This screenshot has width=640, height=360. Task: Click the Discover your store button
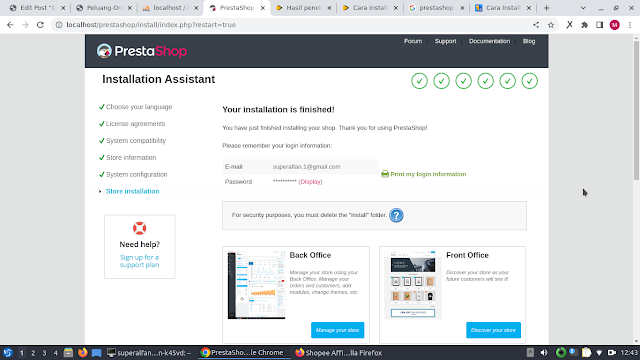click(x=493, y=330)
